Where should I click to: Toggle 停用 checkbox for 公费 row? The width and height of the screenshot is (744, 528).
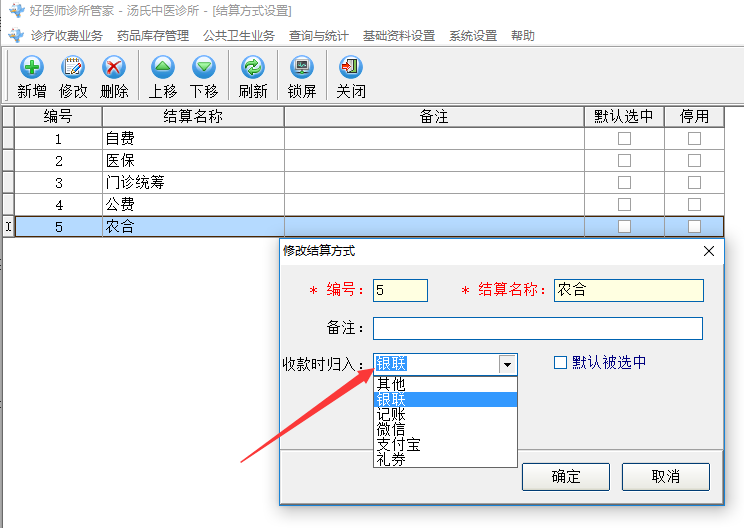click(x=694, y=204)
